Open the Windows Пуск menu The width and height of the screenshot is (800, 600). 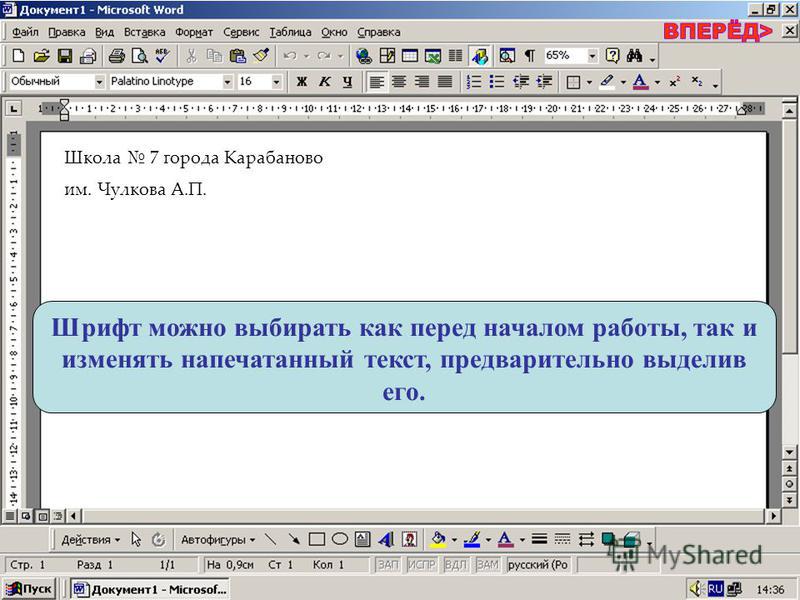click(29, 589)
